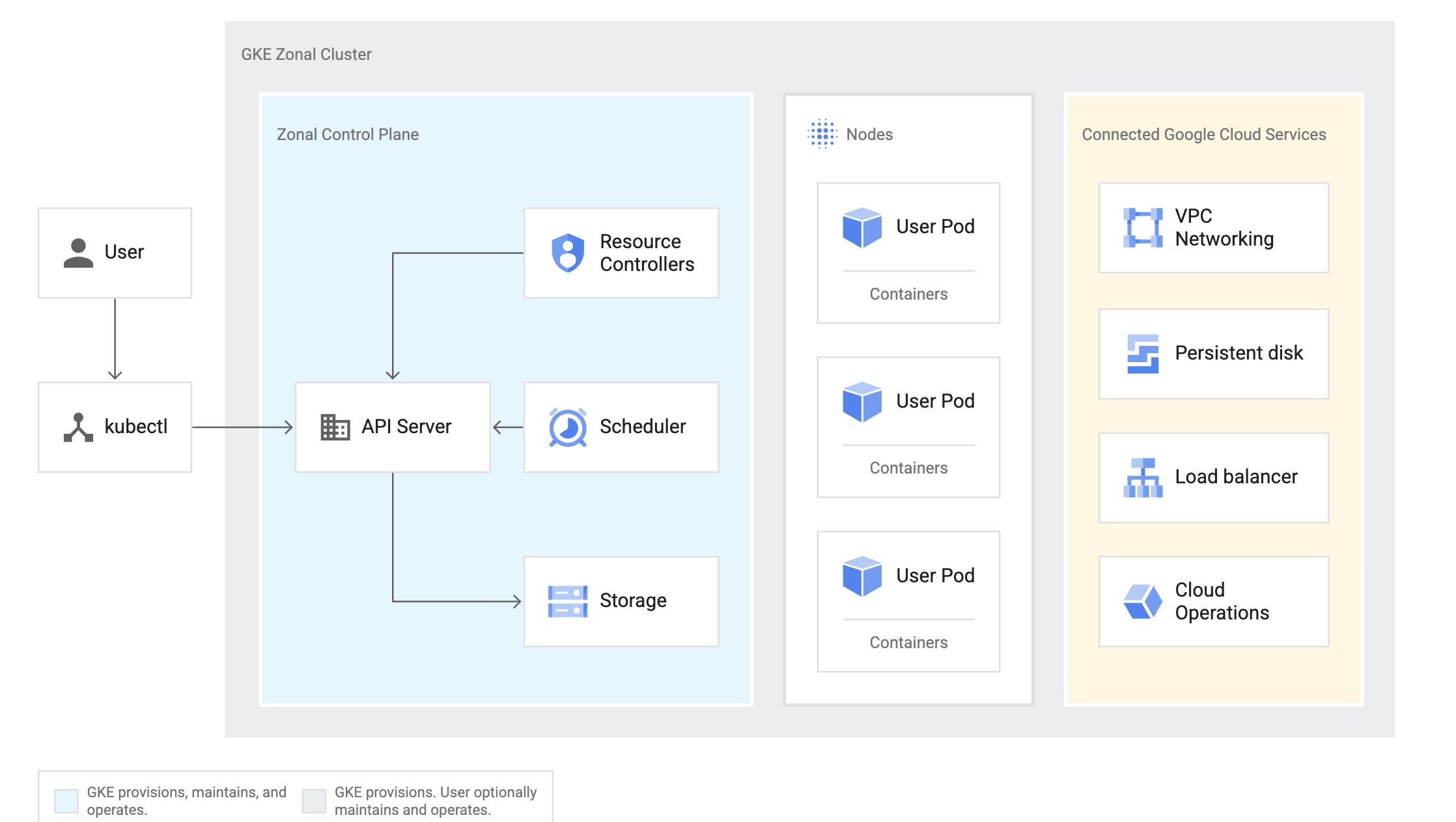Click the User person icon
The height and width of the screenshot is (822, 1456).
click(78, 253)
